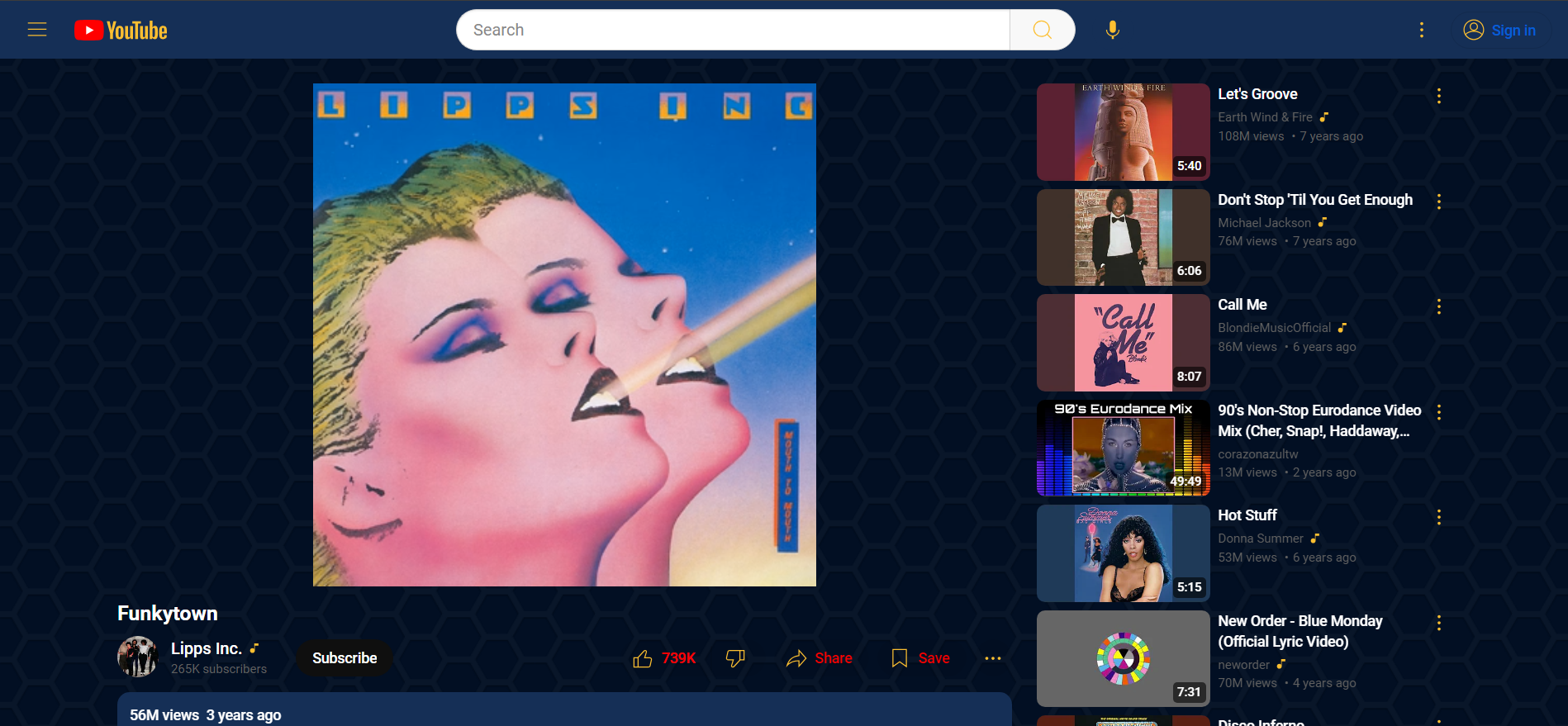Subscribe to Lipps Inc.
1568x726 pixels.
coord(344,658)
